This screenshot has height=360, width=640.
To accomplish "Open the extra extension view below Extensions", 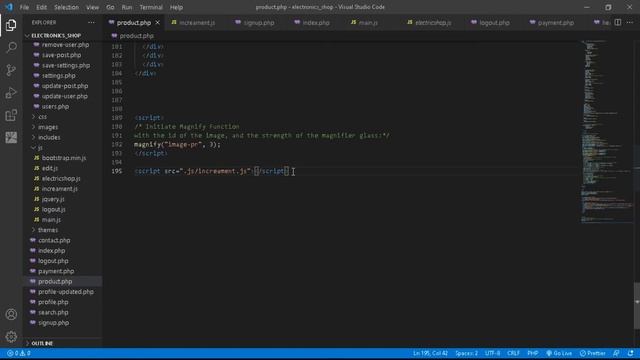I will point(11,138).
